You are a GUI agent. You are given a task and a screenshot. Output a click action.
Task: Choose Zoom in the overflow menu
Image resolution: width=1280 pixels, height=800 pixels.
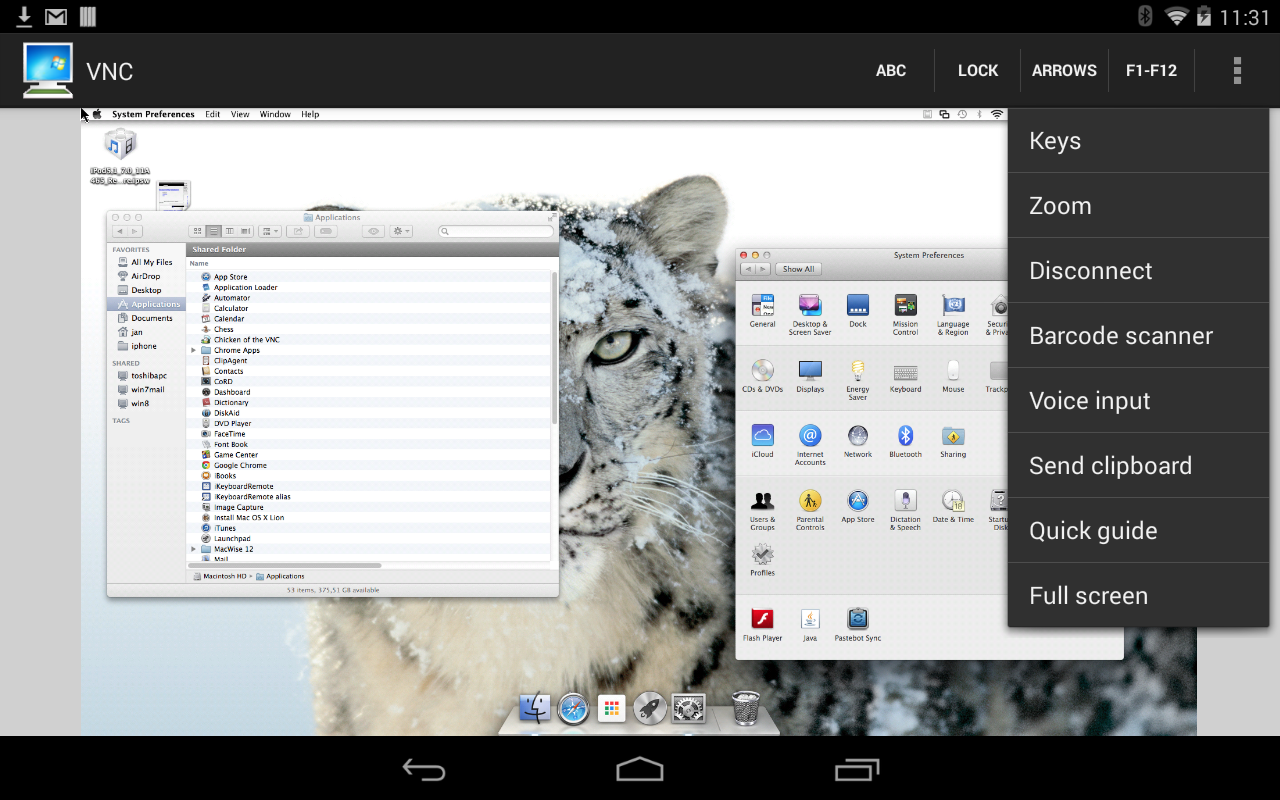(1138, 206)
